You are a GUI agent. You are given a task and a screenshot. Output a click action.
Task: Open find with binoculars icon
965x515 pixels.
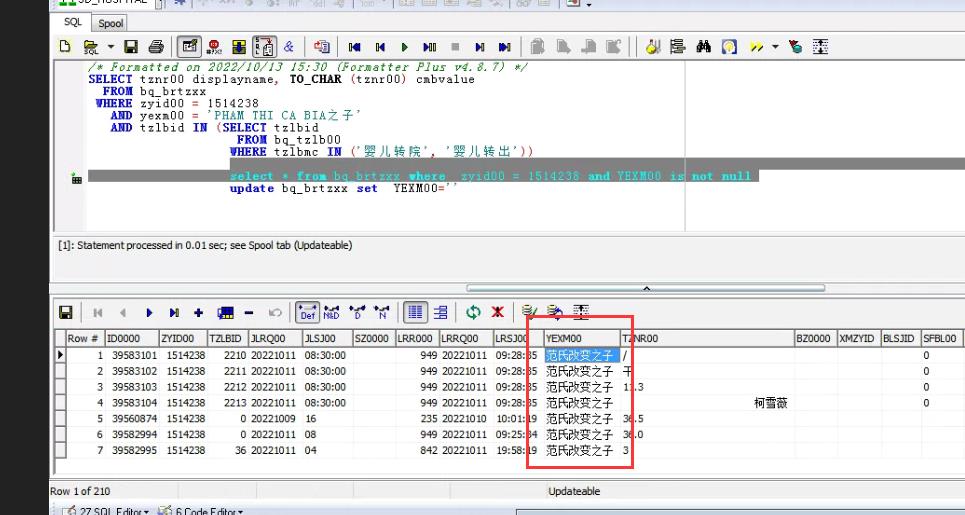point(703,47)
